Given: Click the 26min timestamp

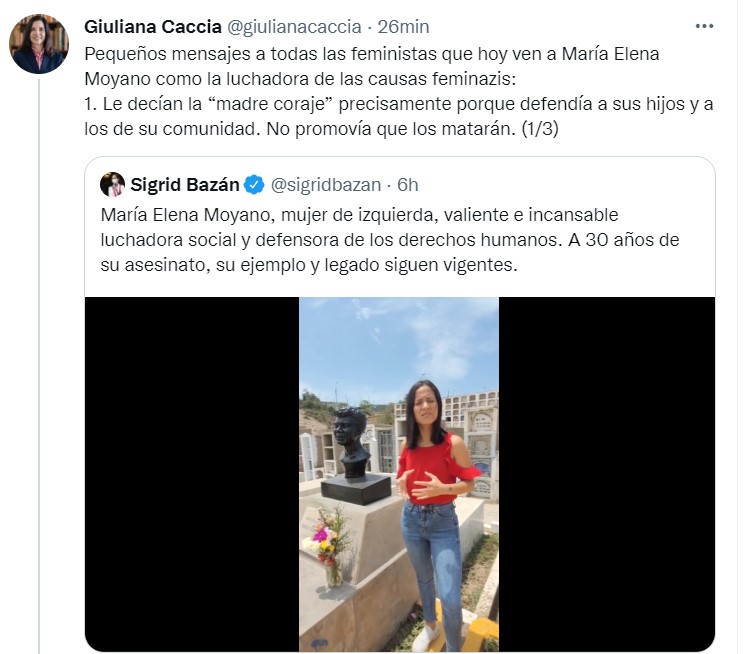Looking at the screenshot, I should (x=403, y=27).
